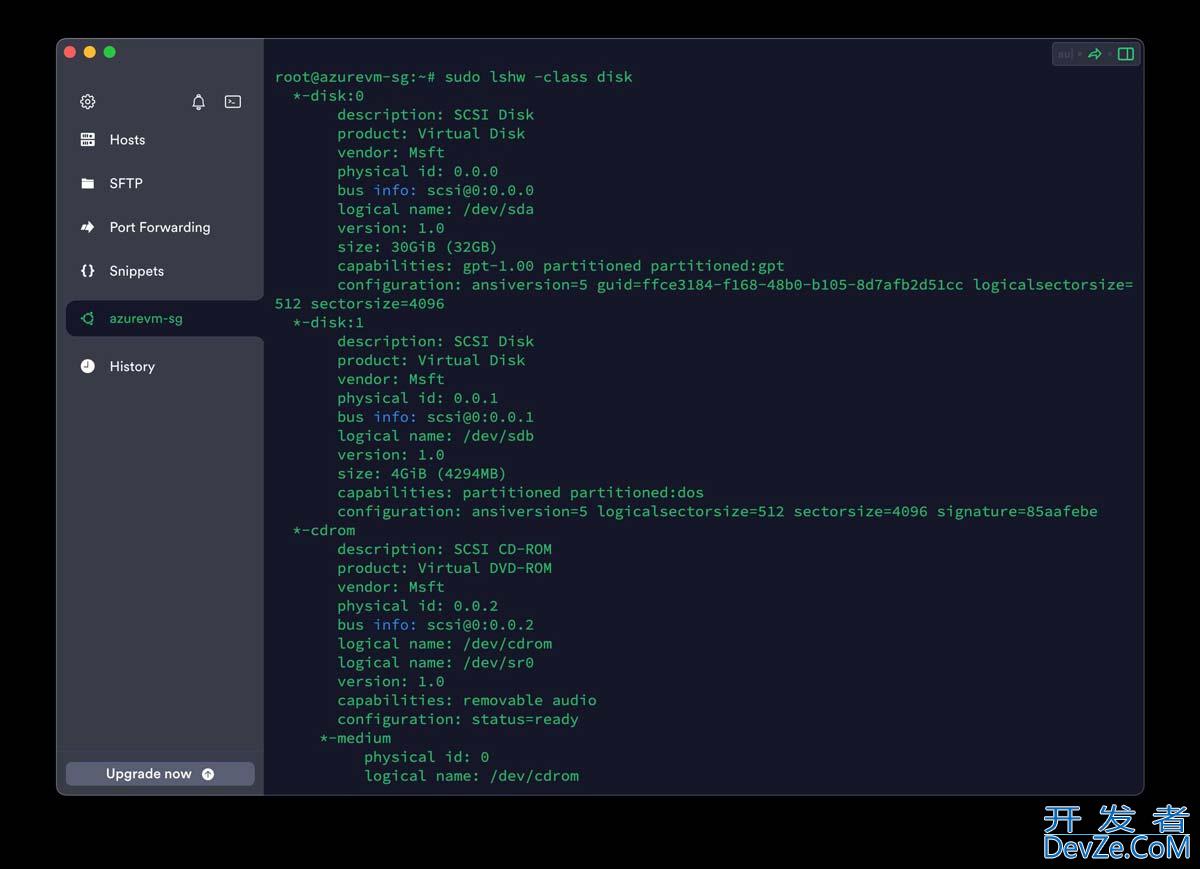Click the green macOS fullscreen button
Screen dimensions: 1200x869
(x=110, y=52)
